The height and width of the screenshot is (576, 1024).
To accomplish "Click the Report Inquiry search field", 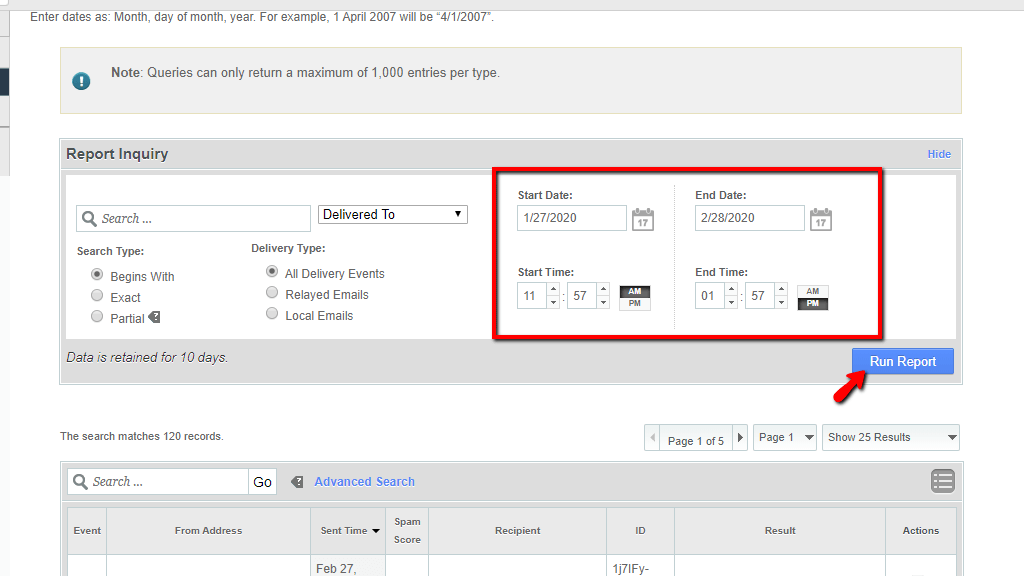I will [x=193, y=219].
